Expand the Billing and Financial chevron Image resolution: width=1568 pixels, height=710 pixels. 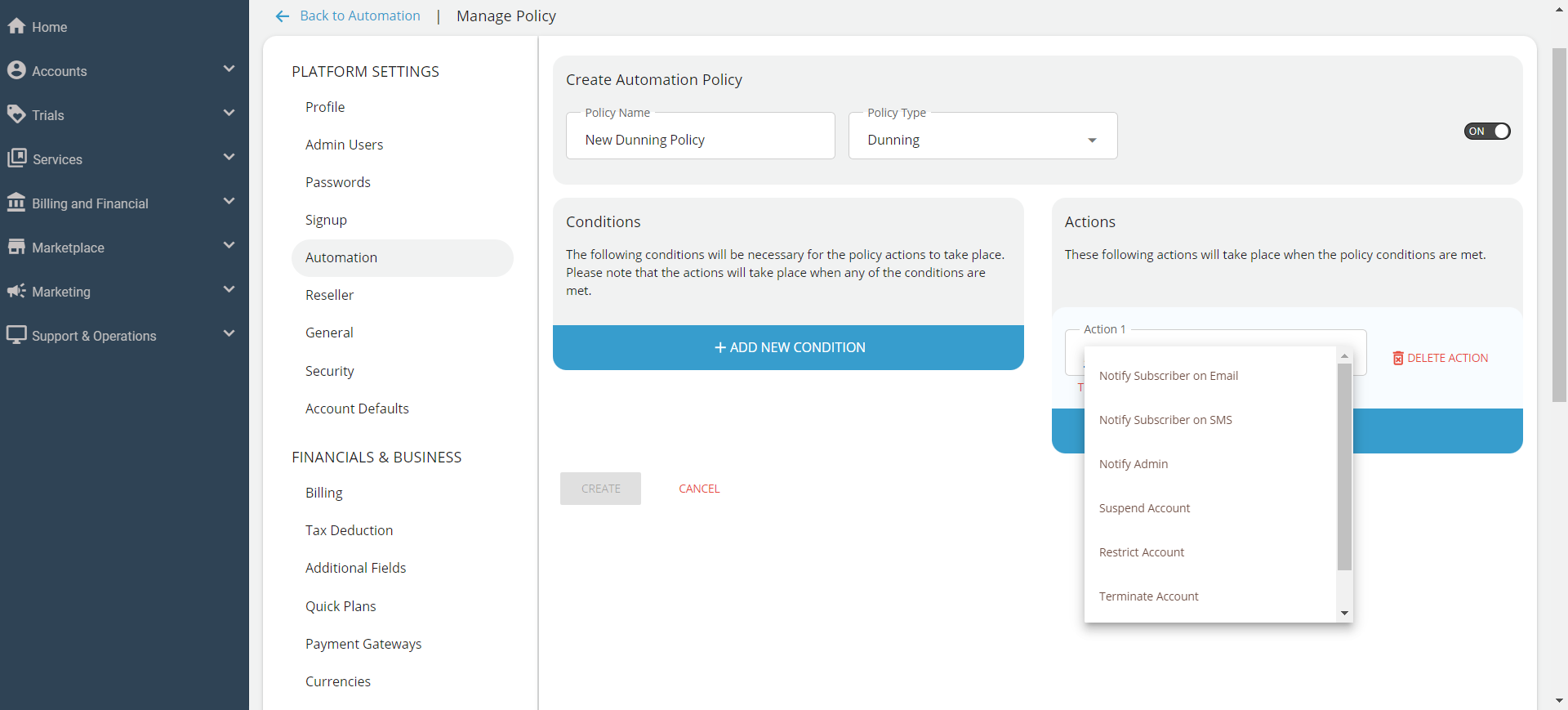[x=229, y=202]
